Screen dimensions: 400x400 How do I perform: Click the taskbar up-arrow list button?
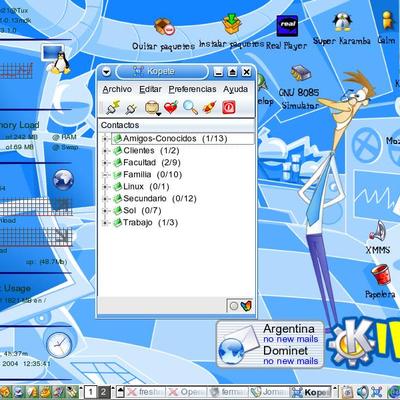point(120,392)
